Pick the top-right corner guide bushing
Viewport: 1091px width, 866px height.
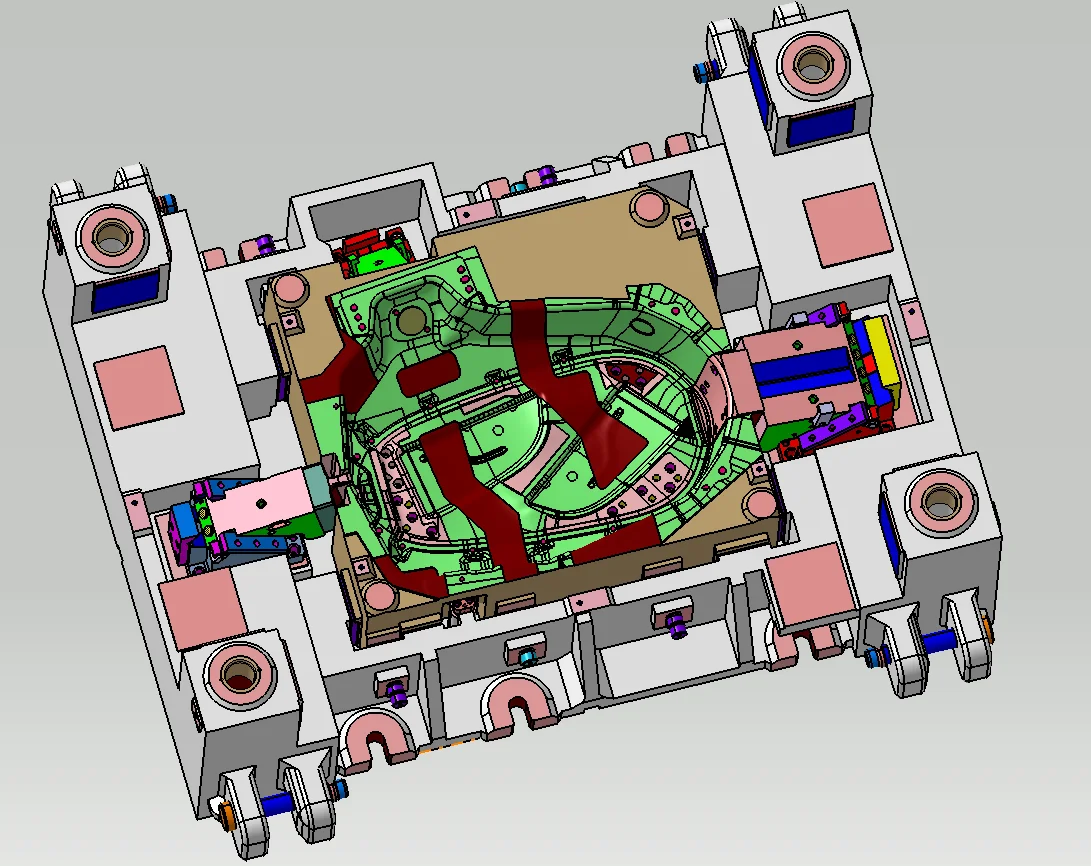pos(807,65)
